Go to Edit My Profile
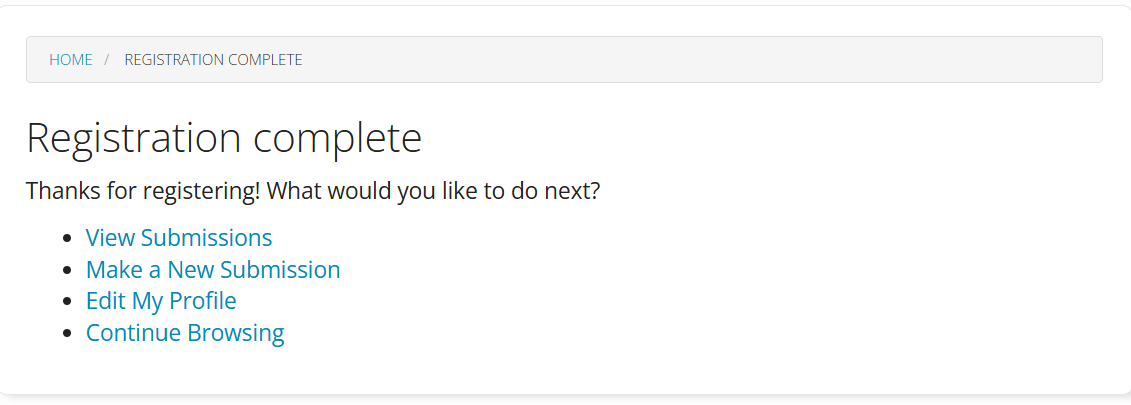 point(161,301)
